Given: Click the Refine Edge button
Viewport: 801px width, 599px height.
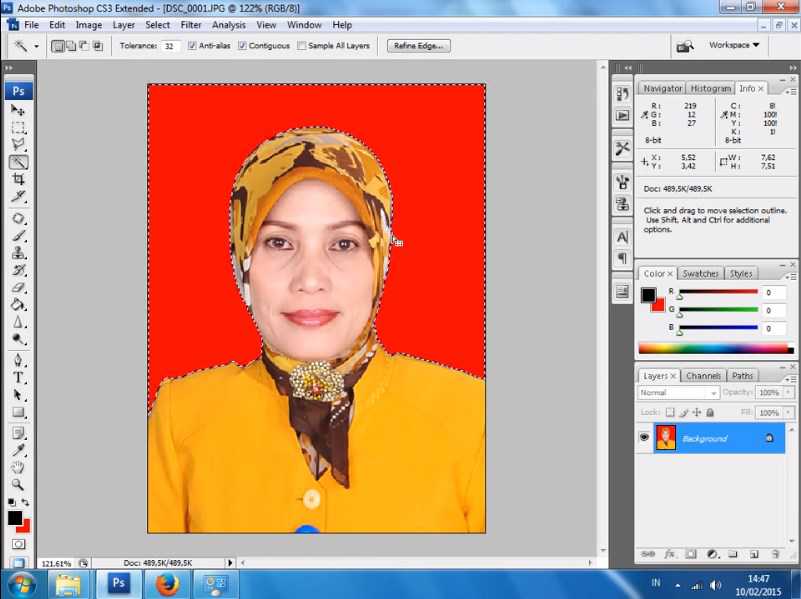Looking at the screenshot, I should tap(418, 45).
